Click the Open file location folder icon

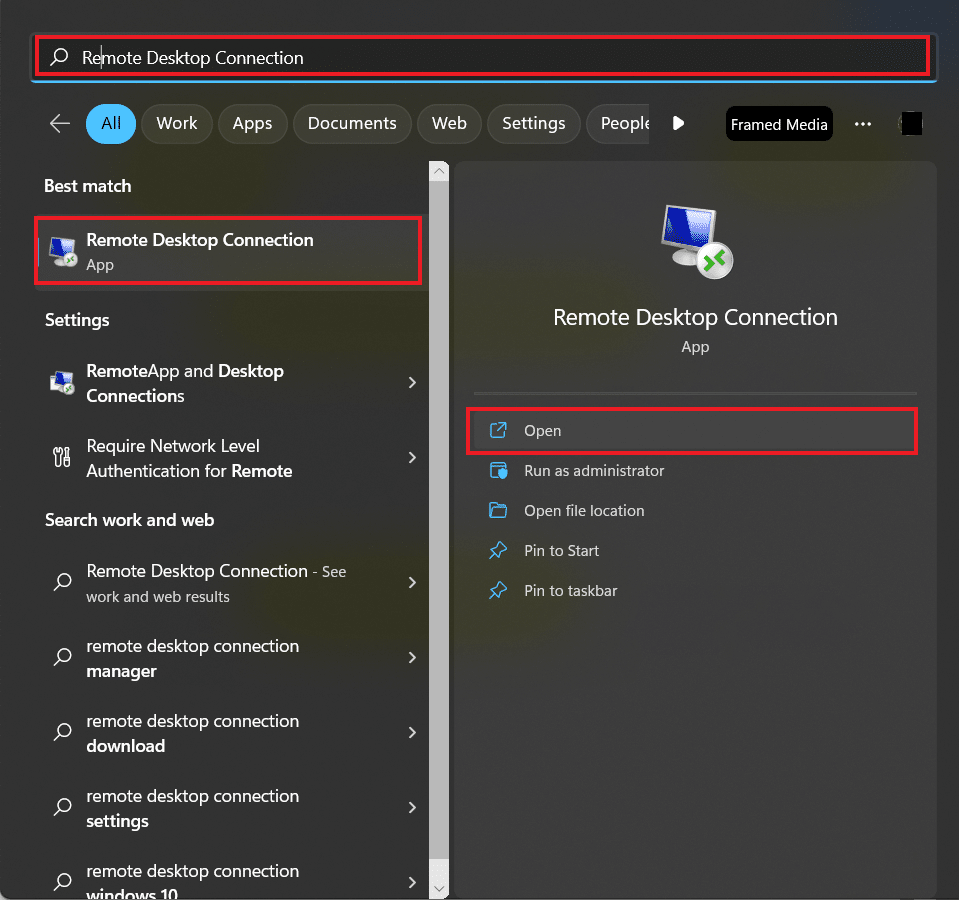click(x=498, y=511)
